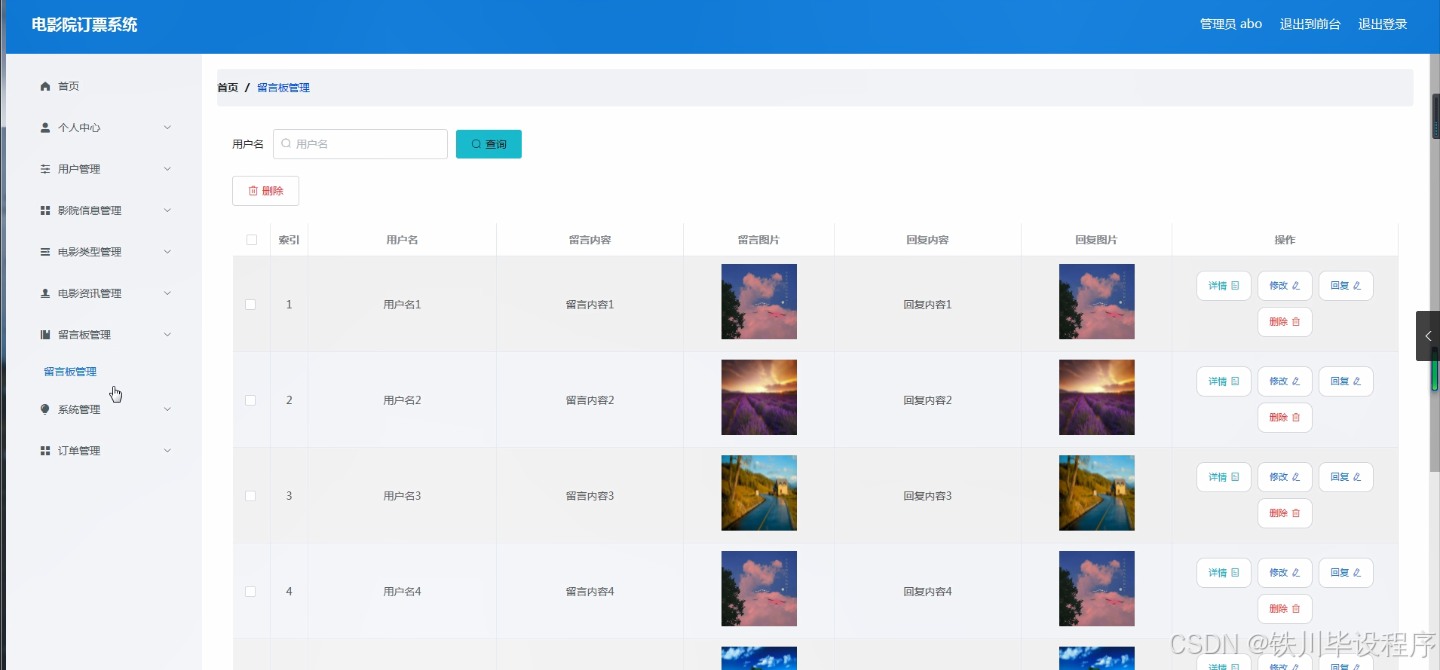Click 回复 for row 用户名1
This screenshot has width=1440, height=670.
point(1346,286)
